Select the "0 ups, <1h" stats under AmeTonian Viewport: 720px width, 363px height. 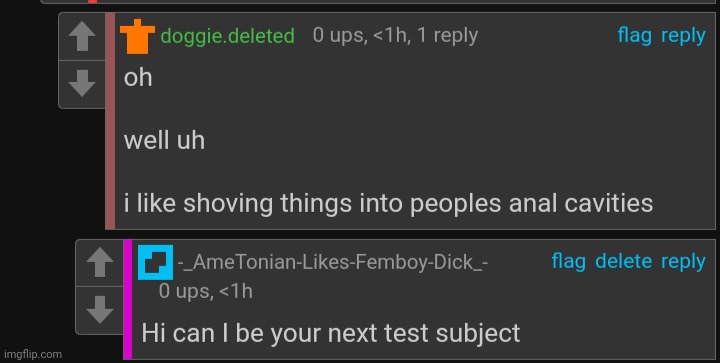tap(205, 291)
